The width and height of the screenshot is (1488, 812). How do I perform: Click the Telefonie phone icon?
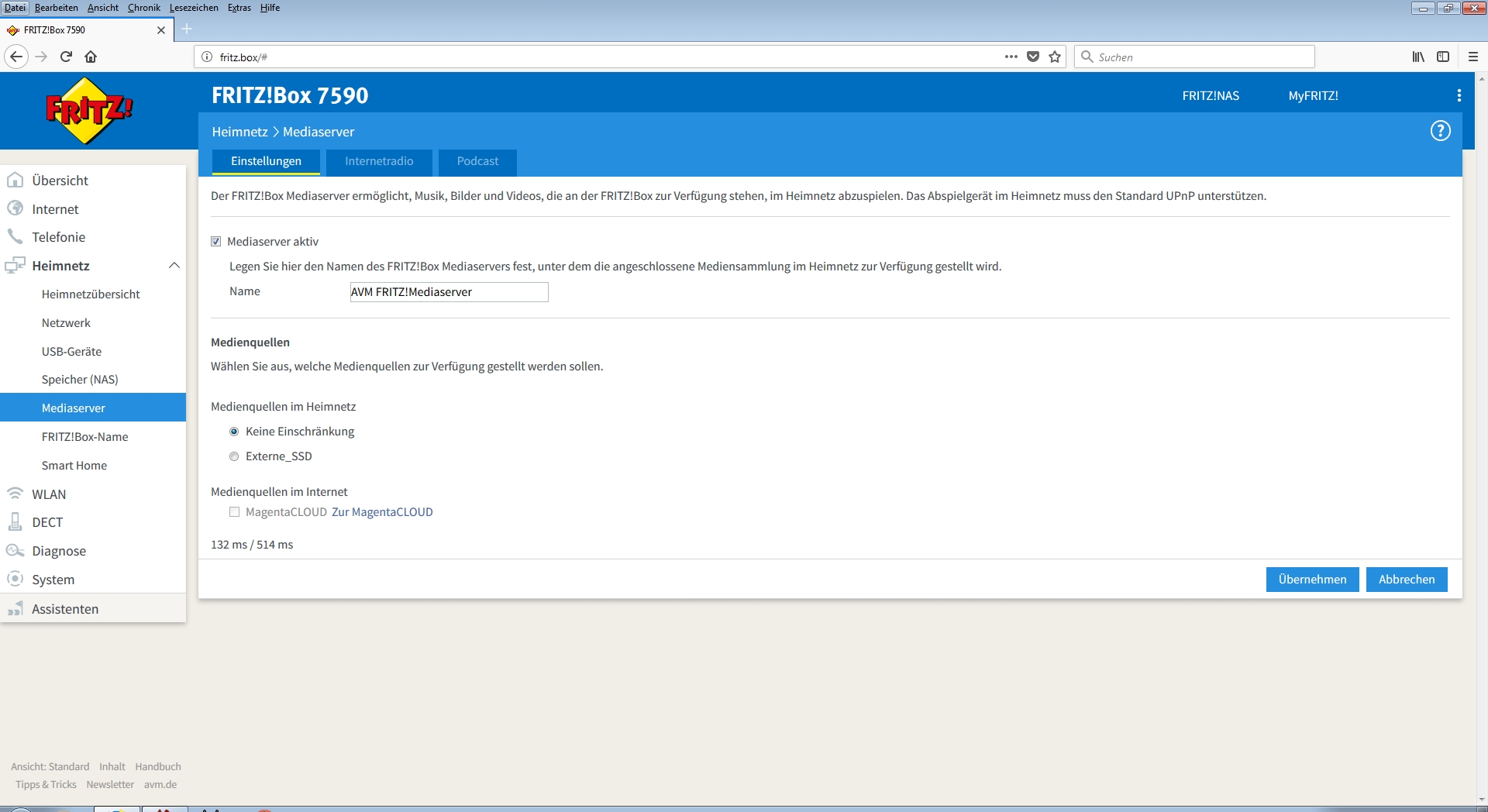15,236
